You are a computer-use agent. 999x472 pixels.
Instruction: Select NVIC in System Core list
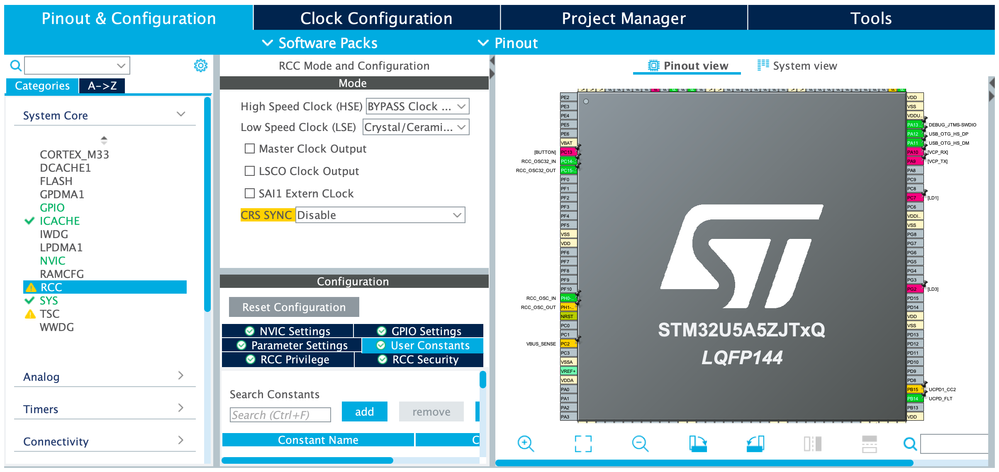point(52,261)
